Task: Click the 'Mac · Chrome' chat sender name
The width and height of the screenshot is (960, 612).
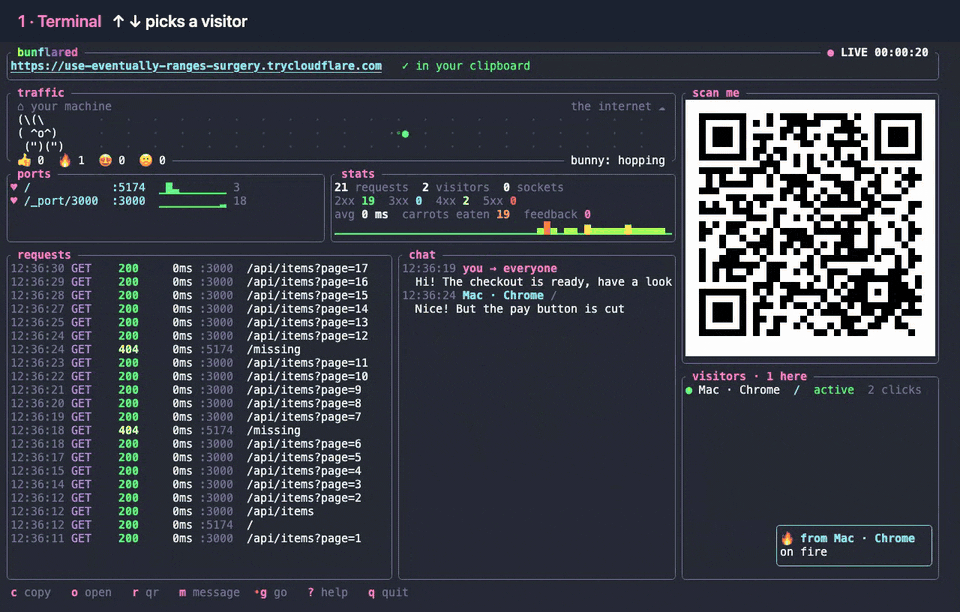Action: 503,296
